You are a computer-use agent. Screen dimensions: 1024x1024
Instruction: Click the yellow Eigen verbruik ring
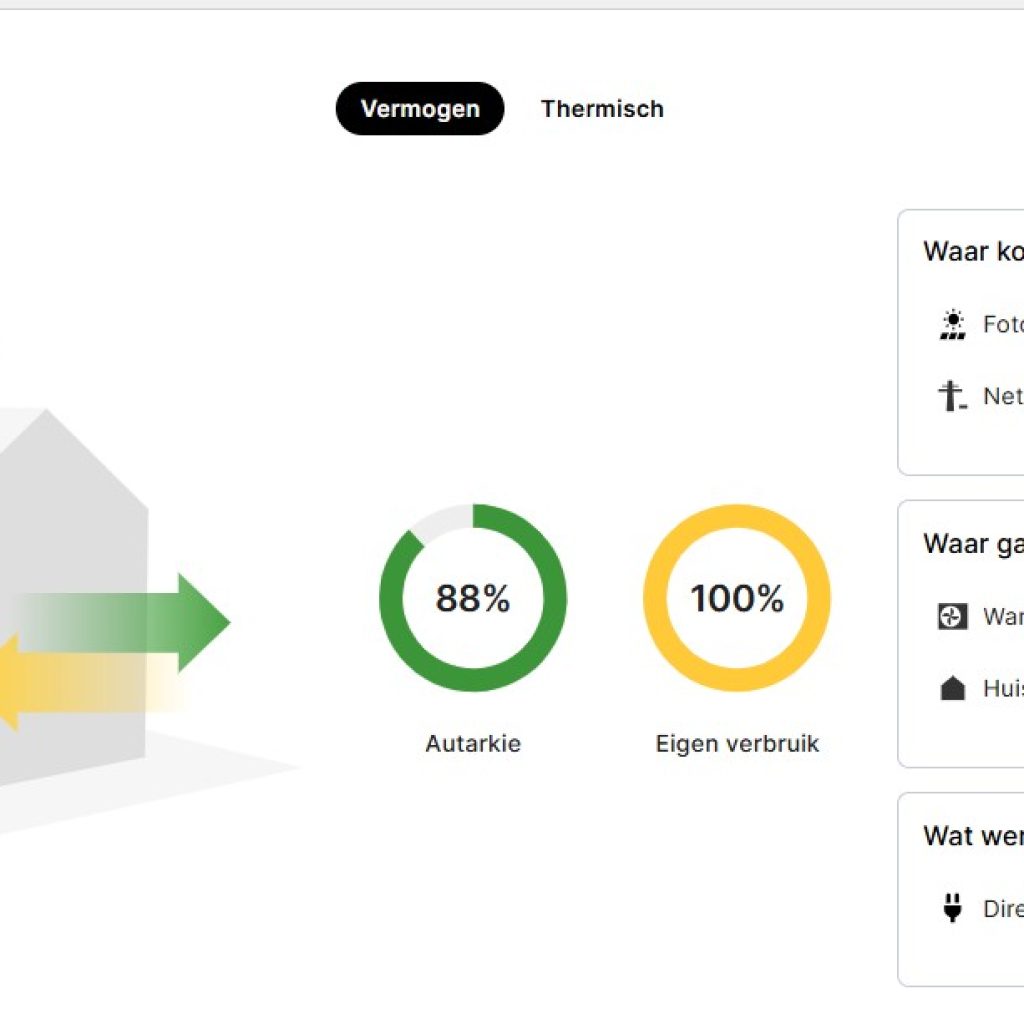655,598
